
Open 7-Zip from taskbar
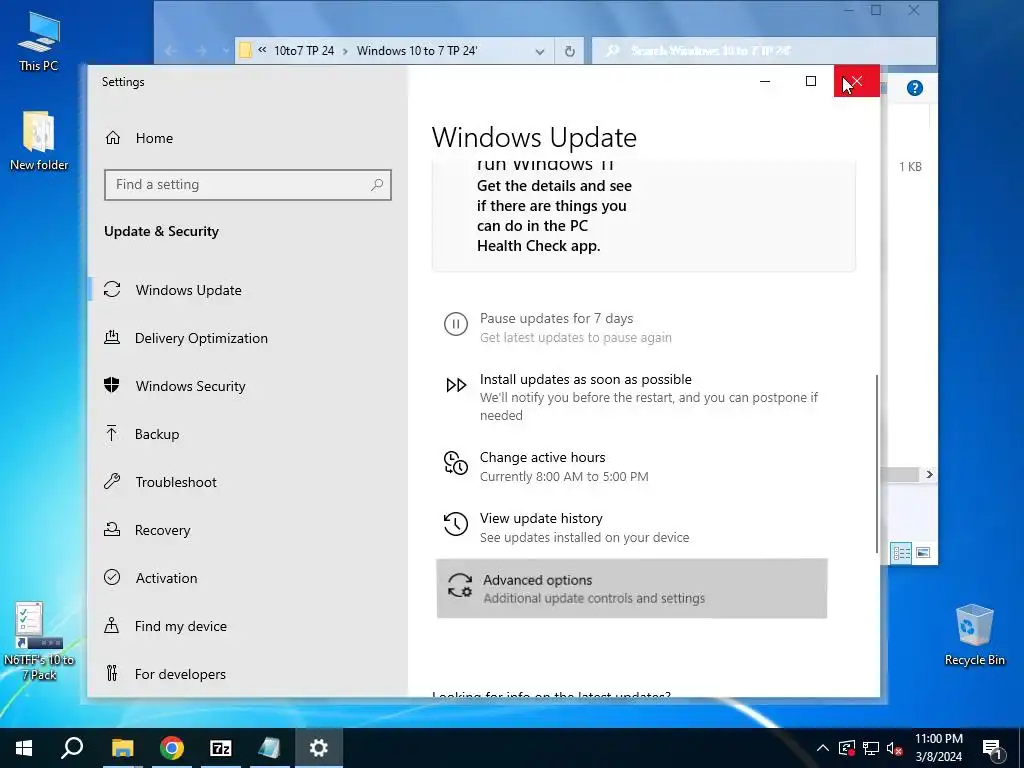221,748
